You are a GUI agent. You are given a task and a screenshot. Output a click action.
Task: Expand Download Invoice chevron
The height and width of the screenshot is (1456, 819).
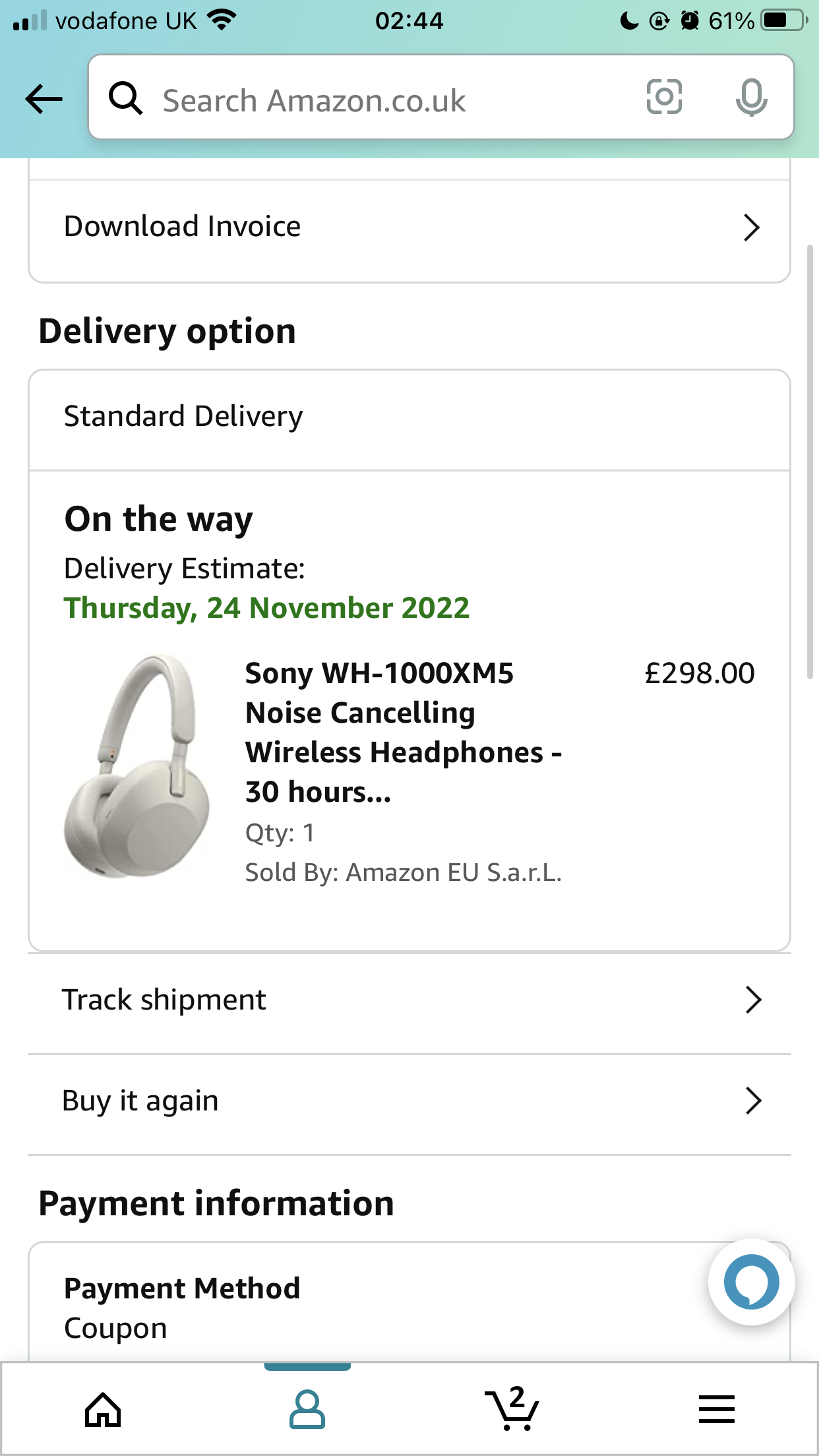751,228
